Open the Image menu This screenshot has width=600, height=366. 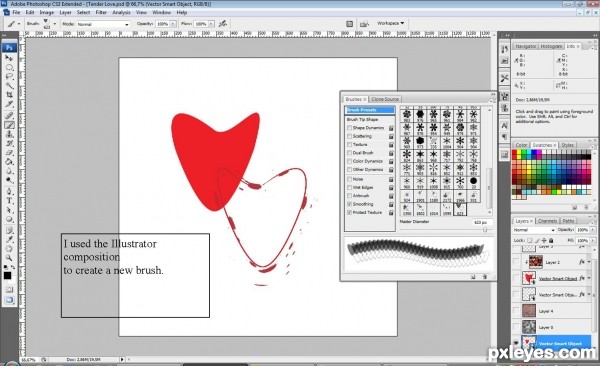click(x=47, y=12)
